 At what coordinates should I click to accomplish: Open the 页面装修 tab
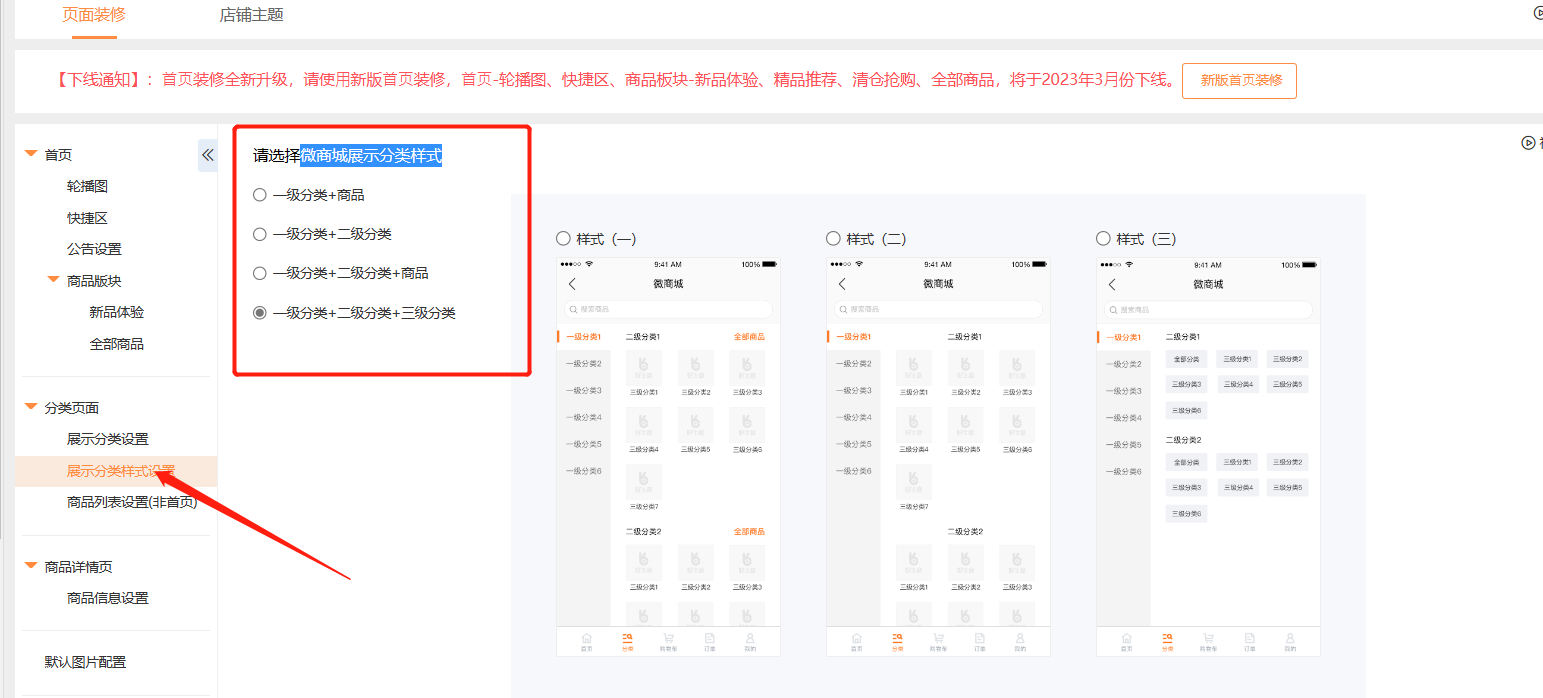coord(94,15)
